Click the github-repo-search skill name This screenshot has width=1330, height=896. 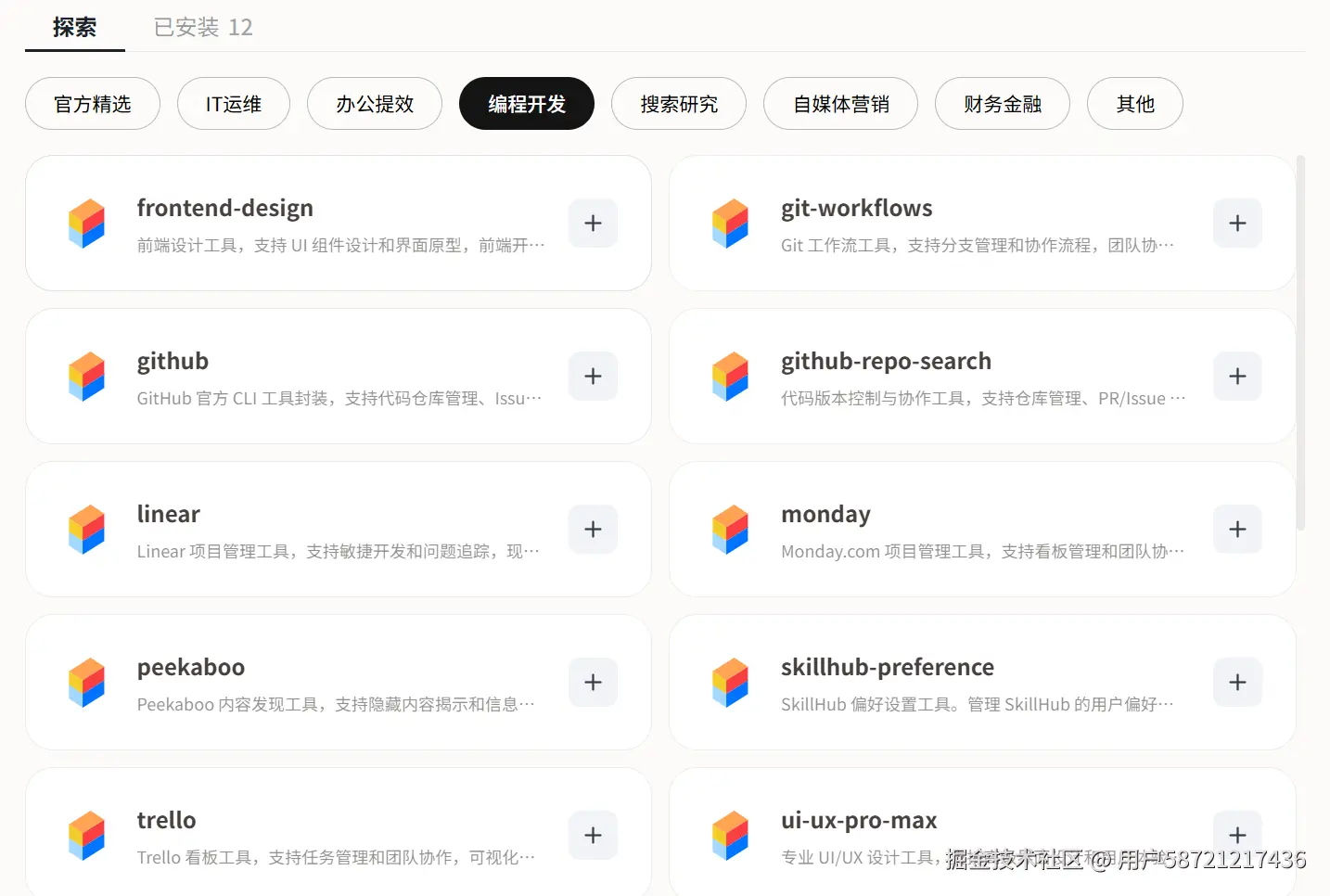click(x=887, y=361)
